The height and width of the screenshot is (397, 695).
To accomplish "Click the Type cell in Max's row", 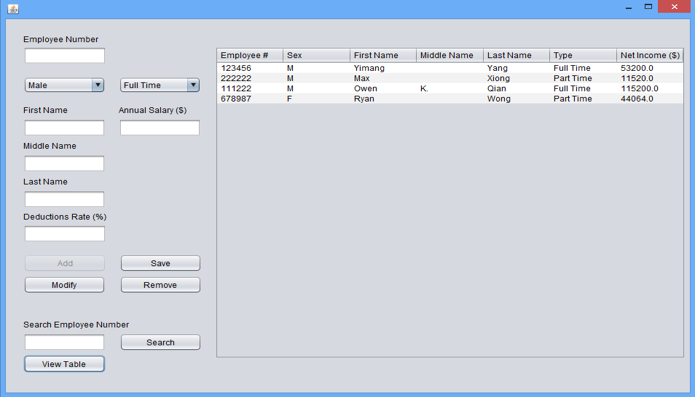I will [x=583, y=78].
